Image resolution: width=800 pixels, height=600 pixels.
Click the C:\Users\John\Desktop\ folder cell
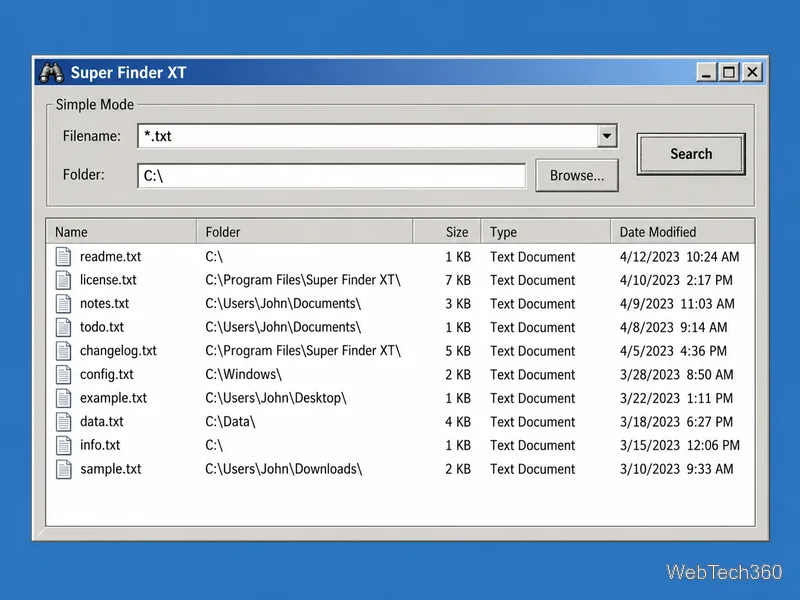point(276,398)
